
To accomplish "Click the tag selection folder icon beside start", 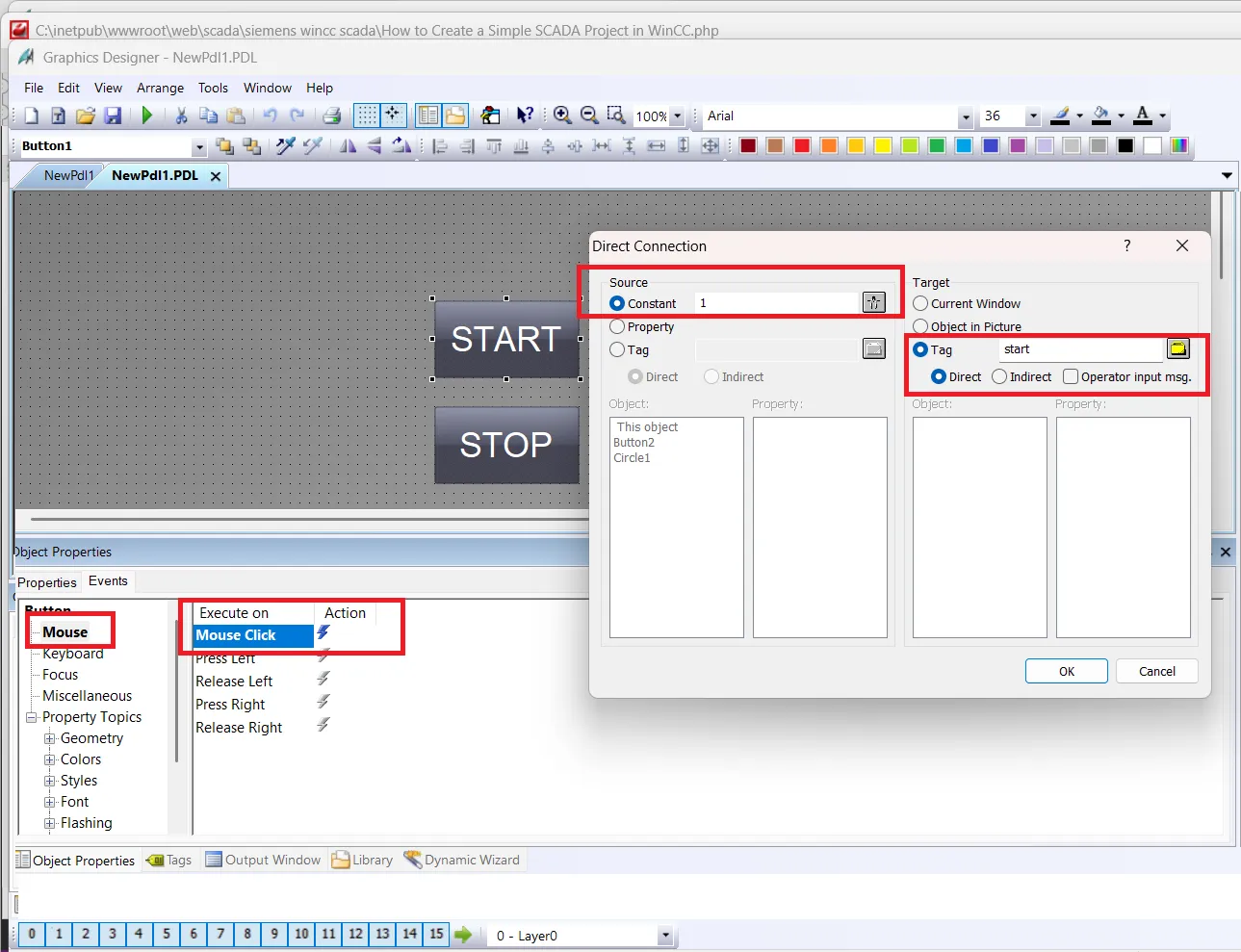I will (x=1178, y=348).
